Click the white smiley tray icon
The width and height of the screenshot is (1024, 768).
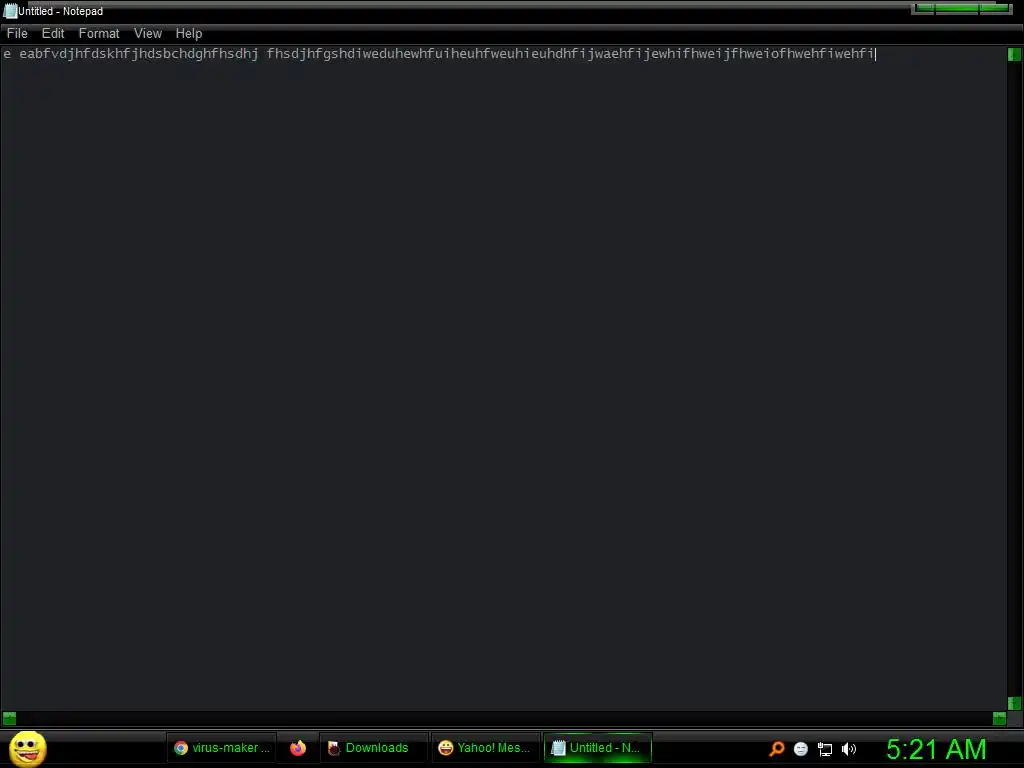click(801, 749)
